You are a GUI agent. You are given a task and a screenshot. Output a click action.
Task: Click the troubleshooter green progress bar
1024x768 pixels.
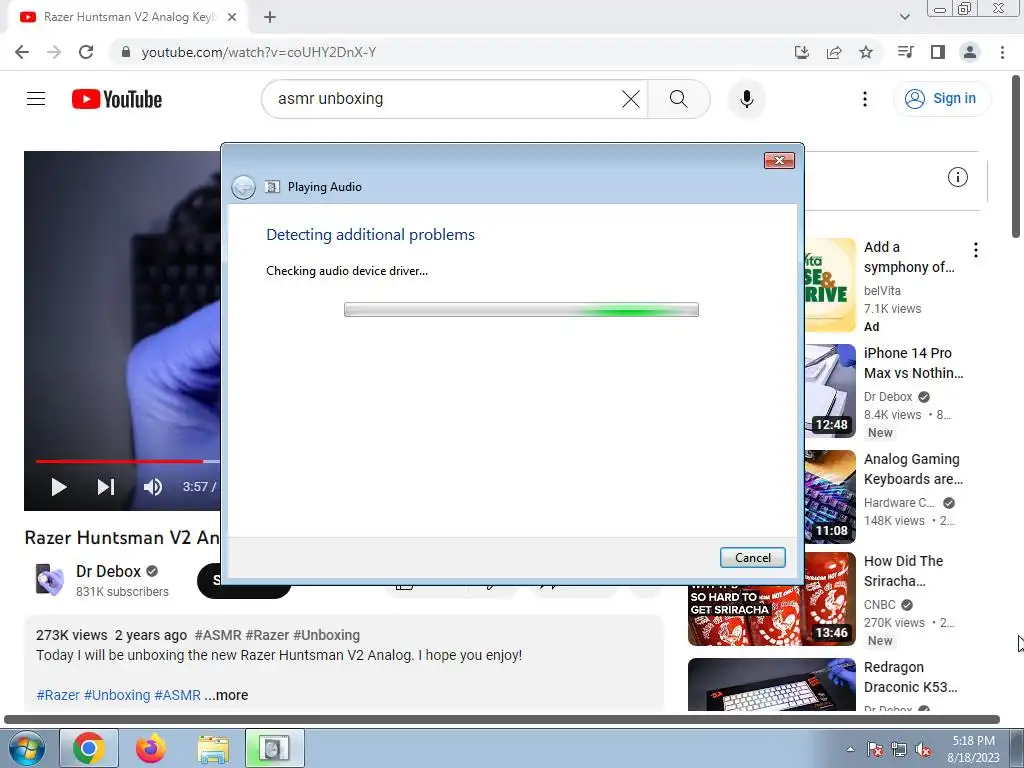pyautogui.click(x=521, y=310)
